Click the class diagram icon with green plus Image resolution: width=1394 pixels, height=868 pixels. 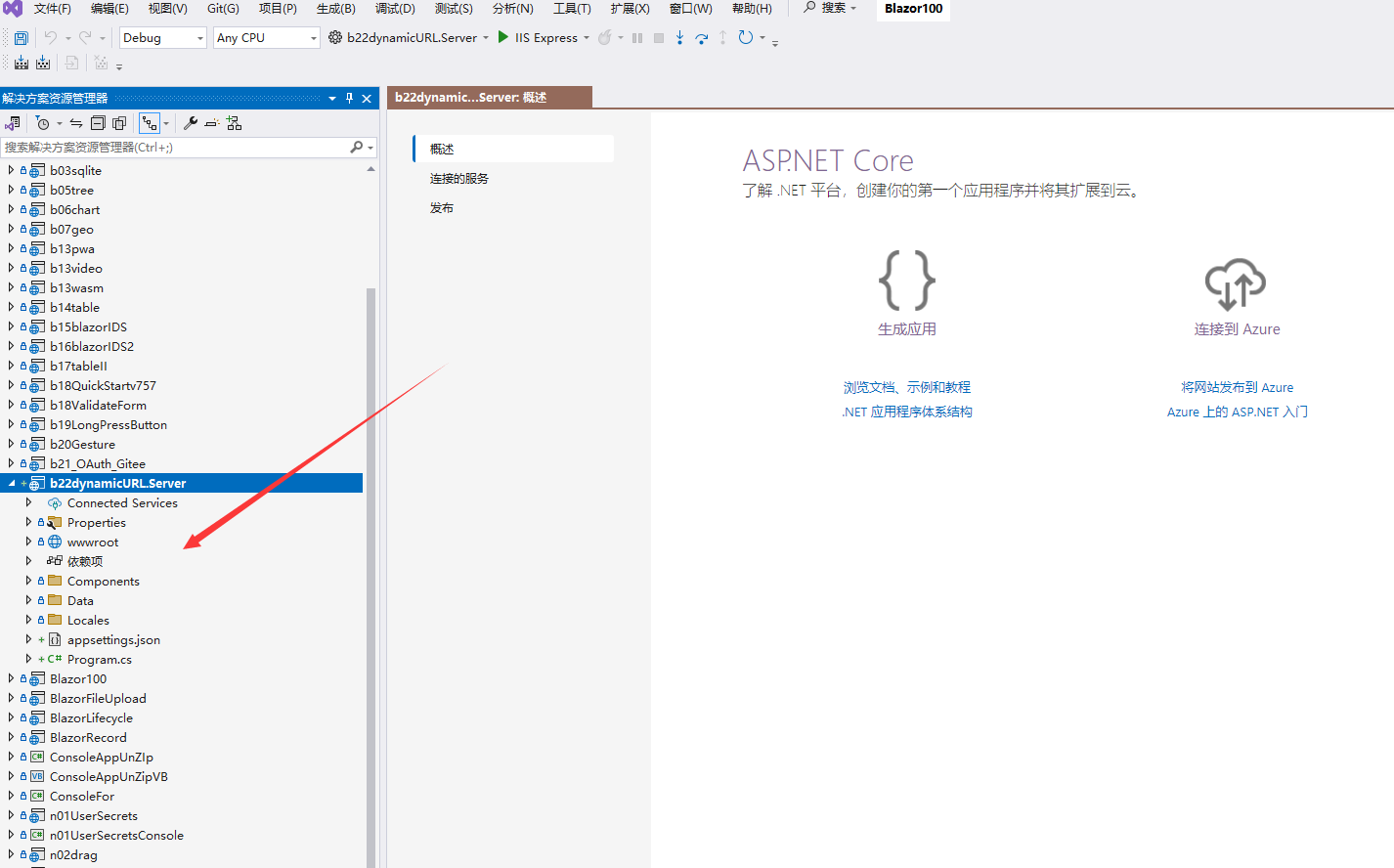[234, 123]
